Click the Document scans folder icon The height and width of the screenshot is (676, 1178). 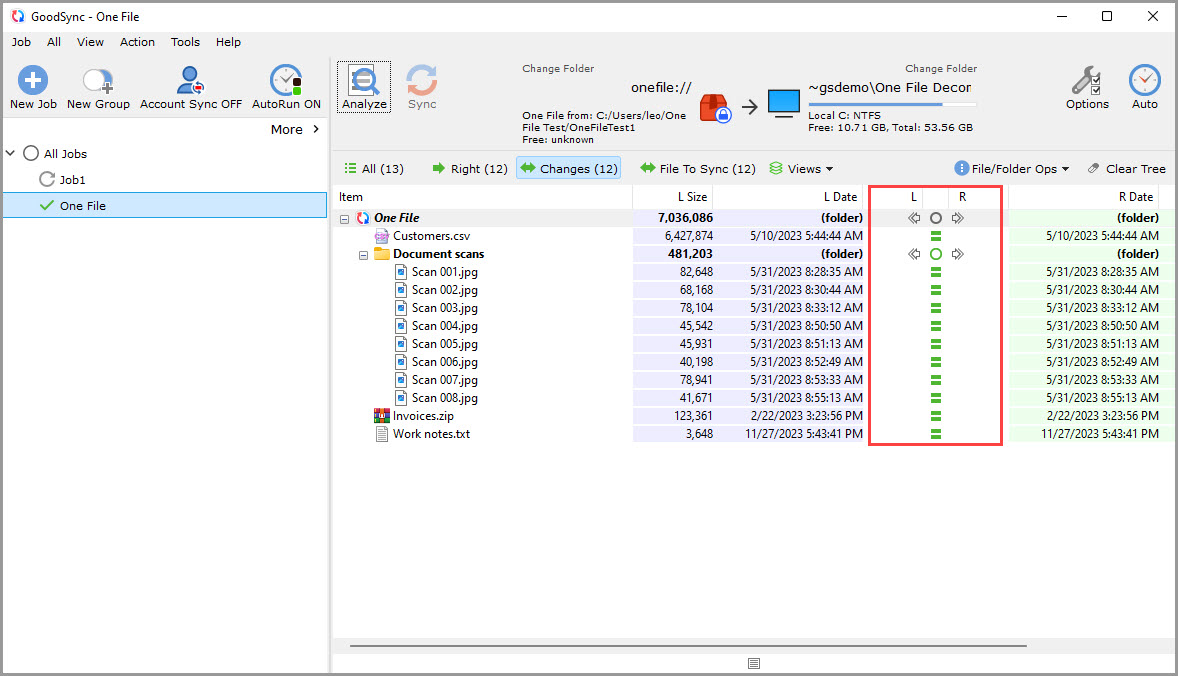pyautogui.click(x=382, y=254)
